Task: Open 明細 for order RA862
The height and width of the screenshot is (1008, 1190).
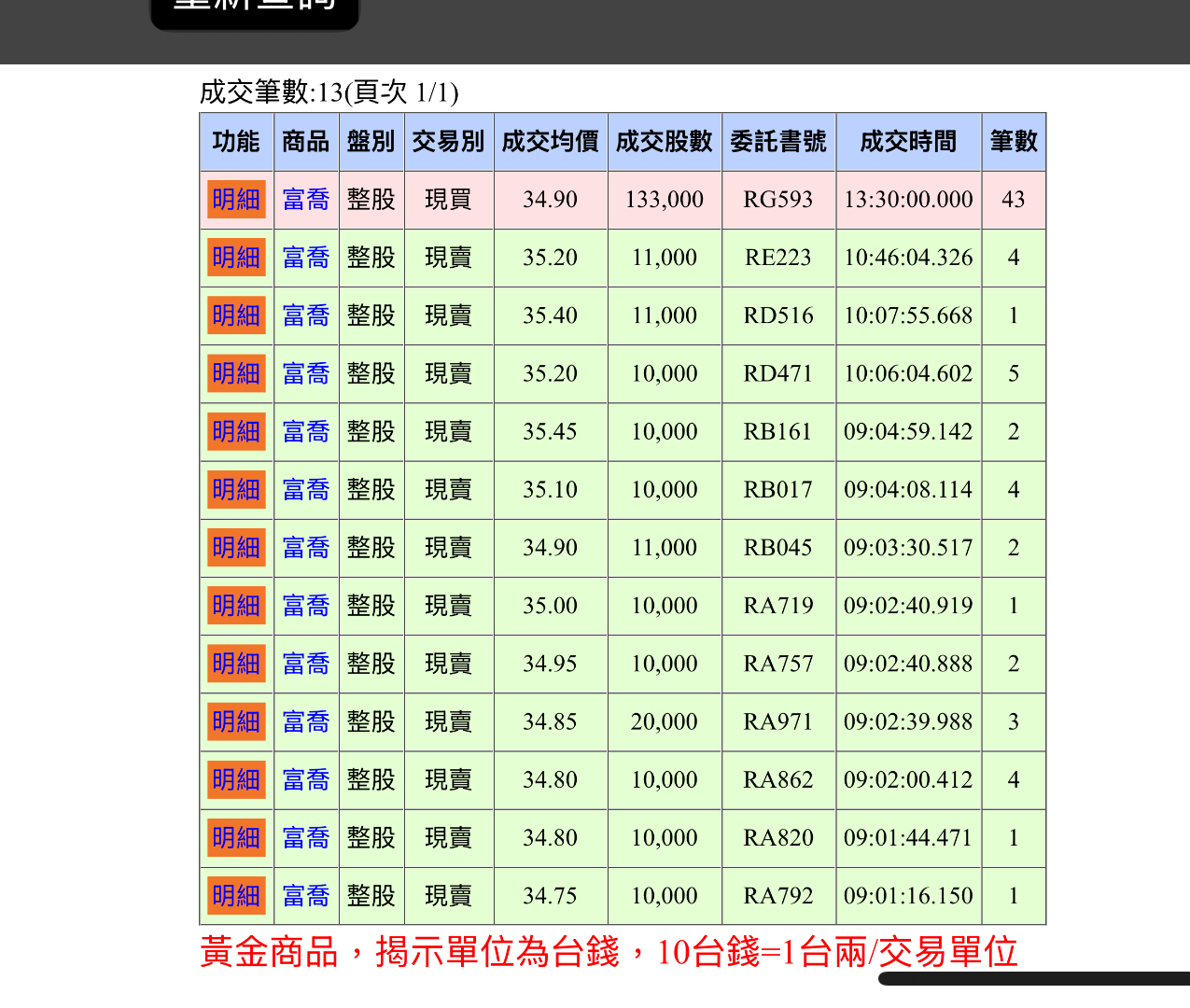Action: coord(236,779)
